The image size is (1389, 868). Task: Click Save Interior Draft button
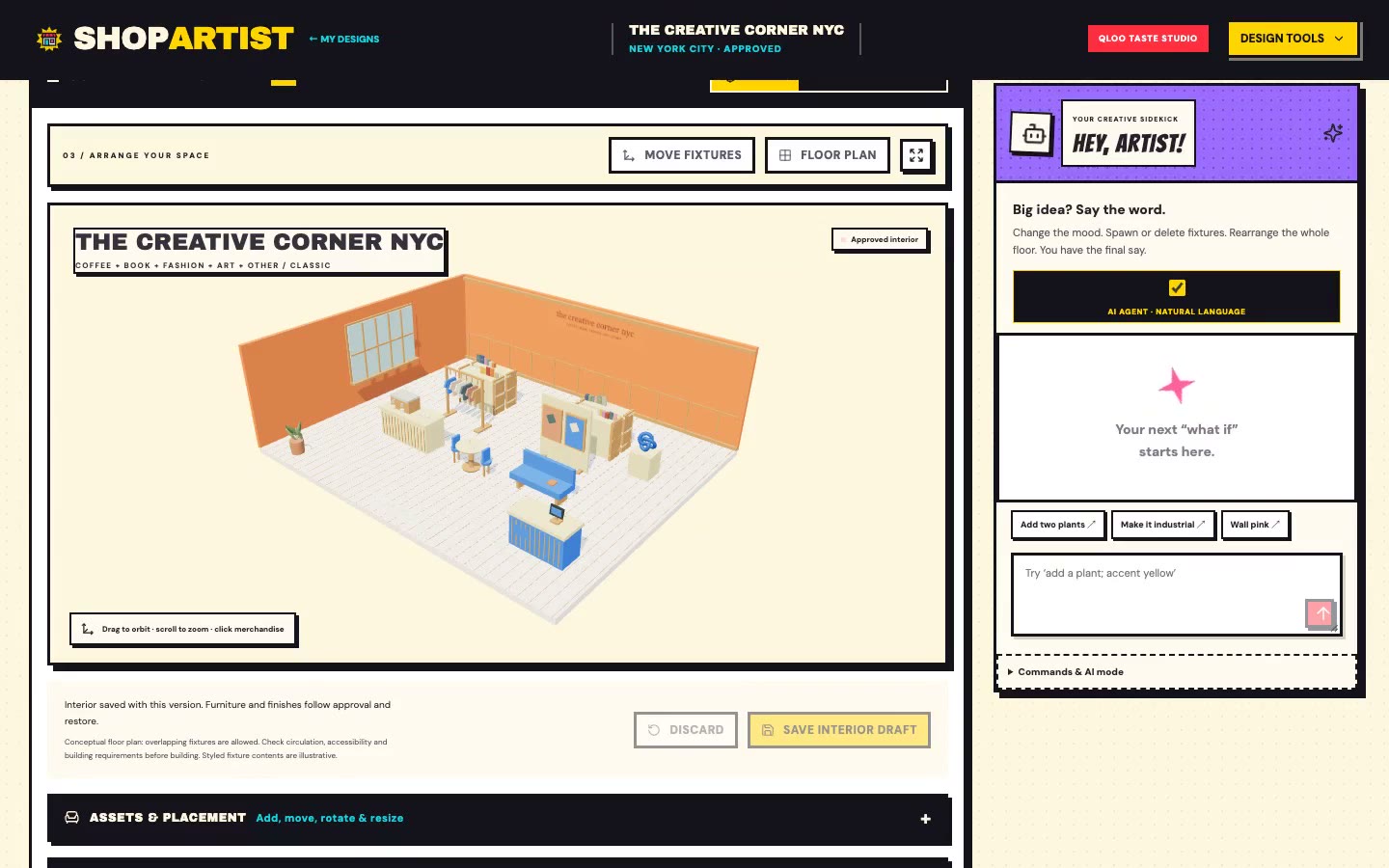click(839, 730)
